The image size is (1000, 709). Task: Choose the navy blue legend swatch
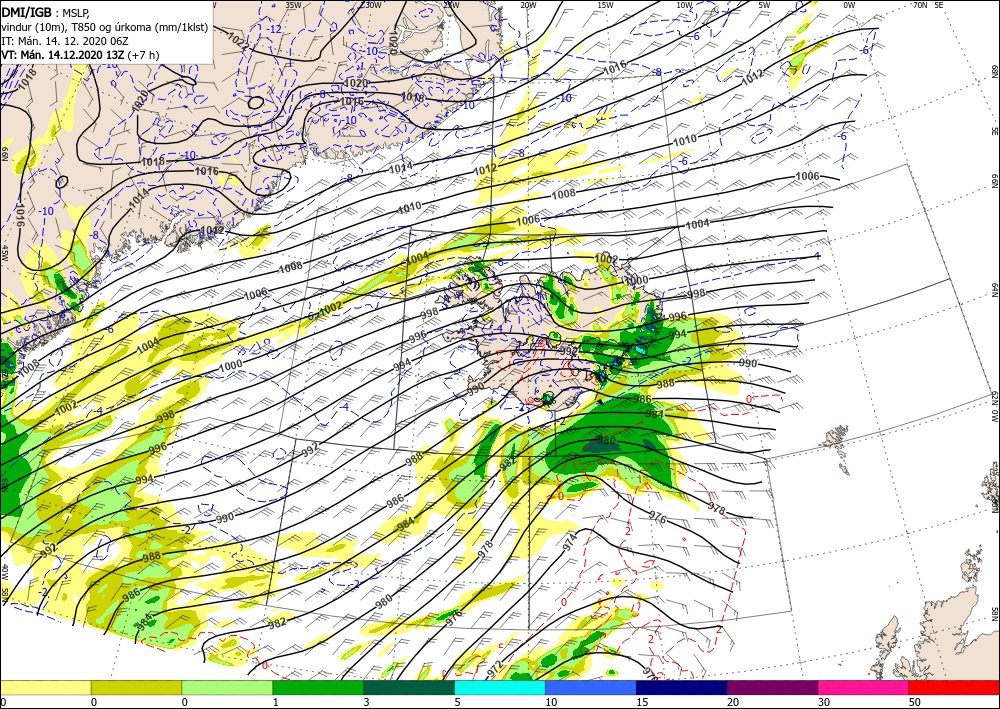682,687
